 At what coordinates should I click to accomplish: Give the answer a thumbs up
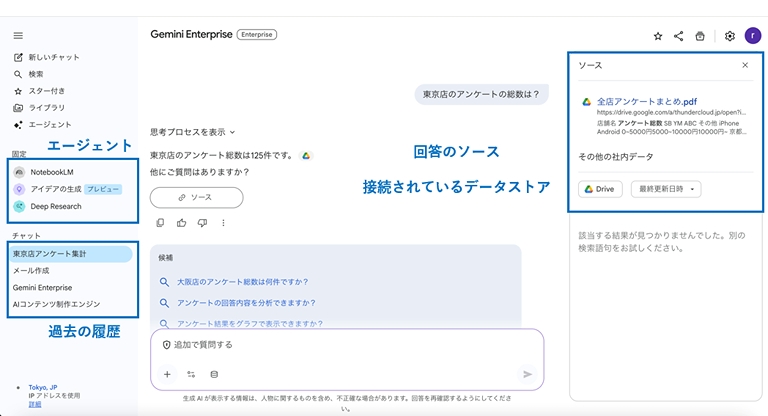[x=181, y=223]
